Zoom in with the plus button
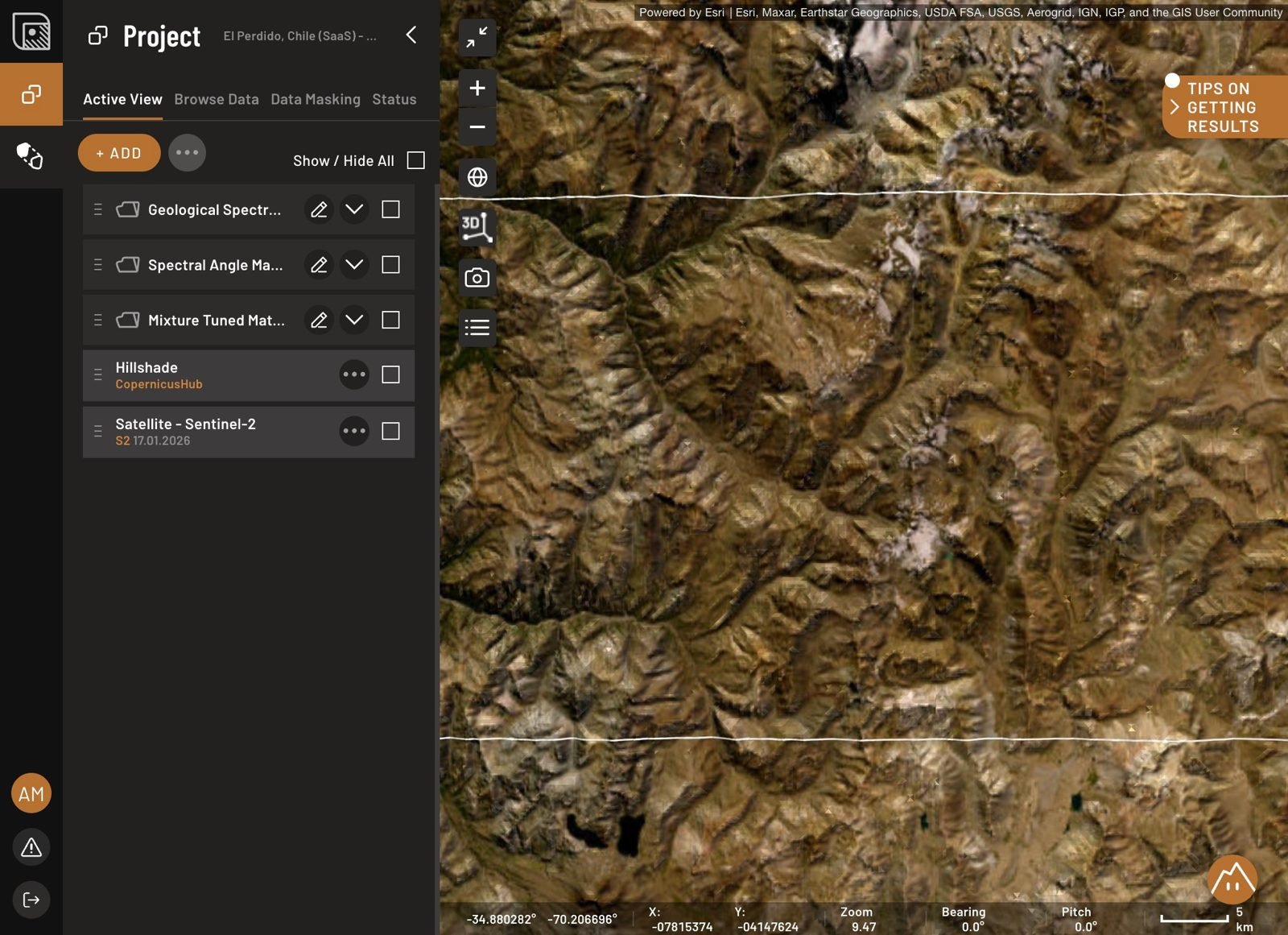 tap(477, 88)
